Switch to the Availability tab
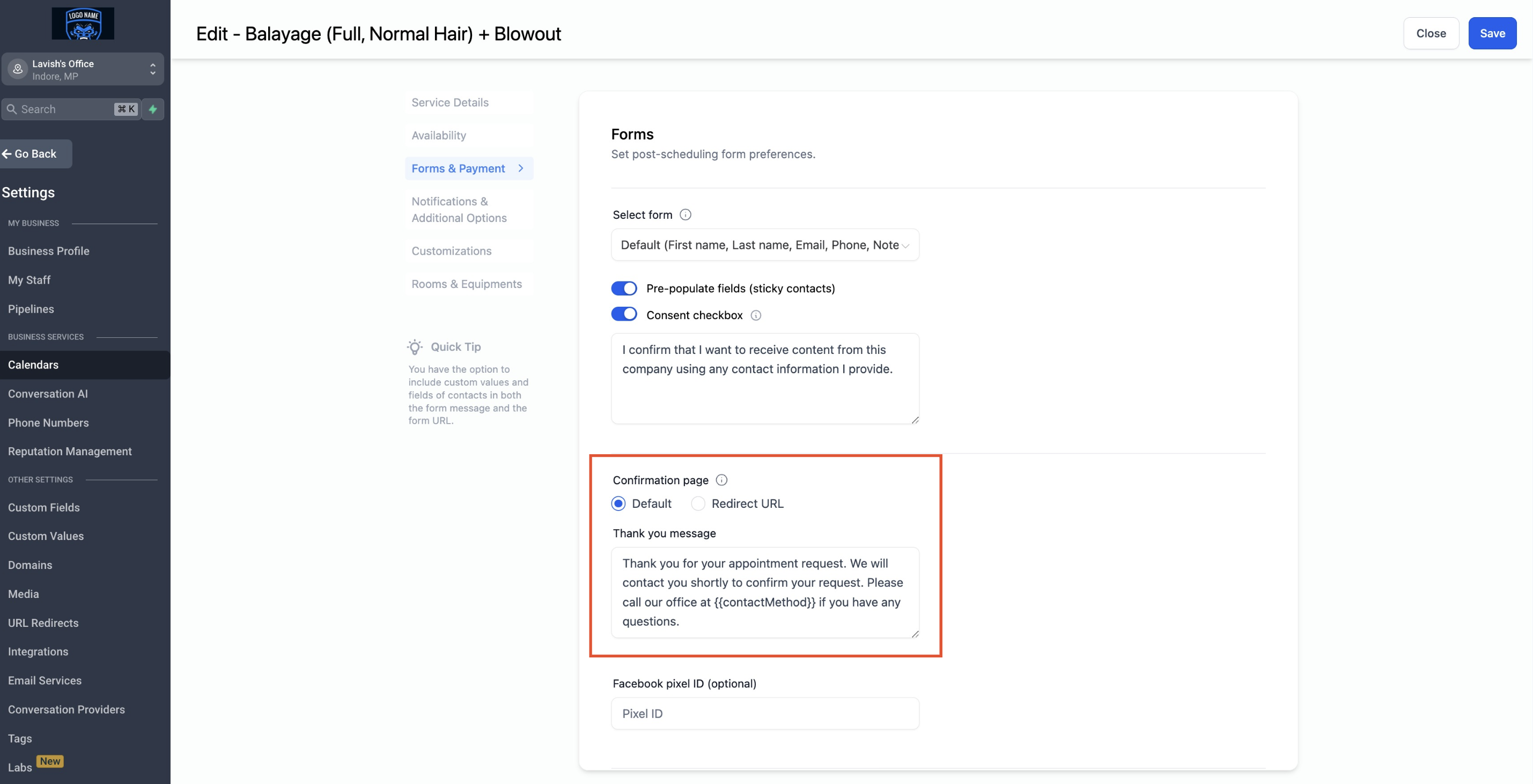Image resolution: width=1533 pixels, height=784 pixels. coord(439,136)
